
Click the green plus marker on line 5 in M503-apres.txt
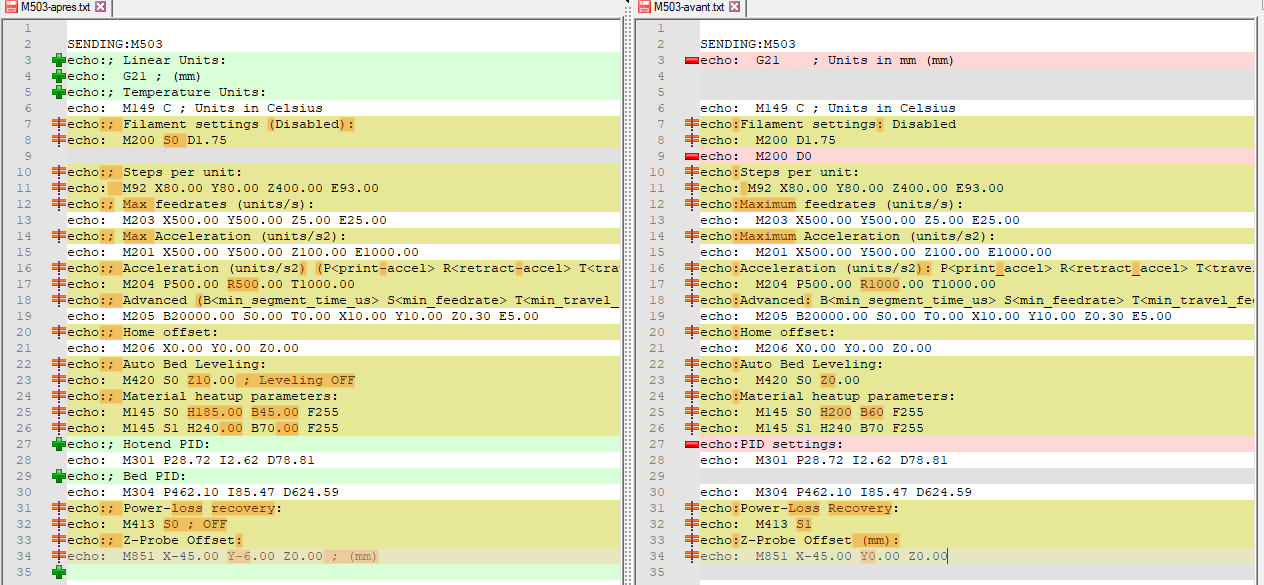(x=58, y=92)
